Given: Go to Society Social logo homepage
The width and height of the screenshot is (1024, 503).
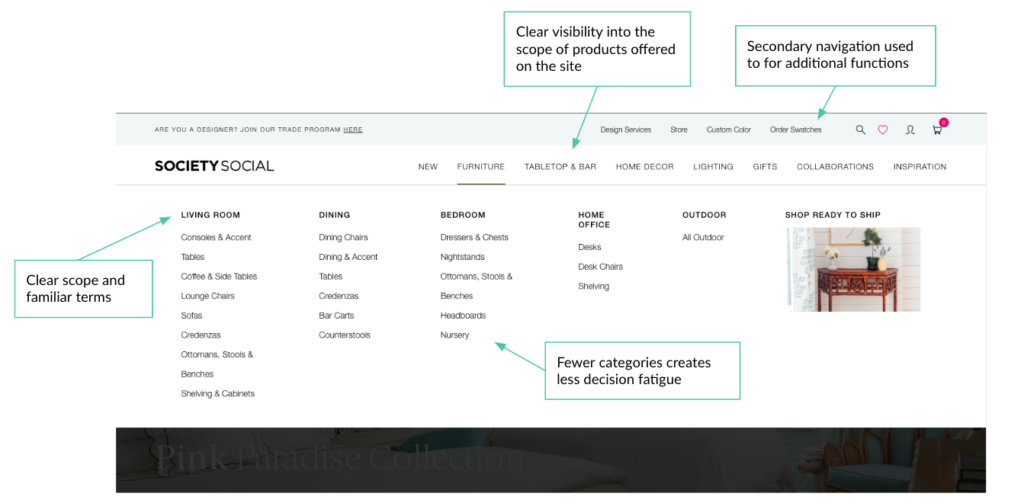Looking at the screenshot, I should (x=214, y=166).
